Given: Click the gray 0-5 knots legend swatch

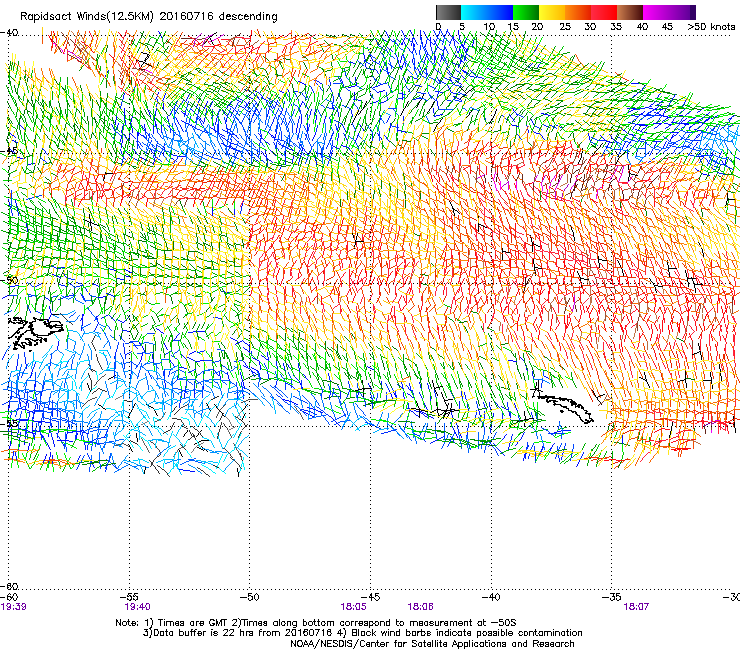Looking at the screenshot, I should (448, 12).
